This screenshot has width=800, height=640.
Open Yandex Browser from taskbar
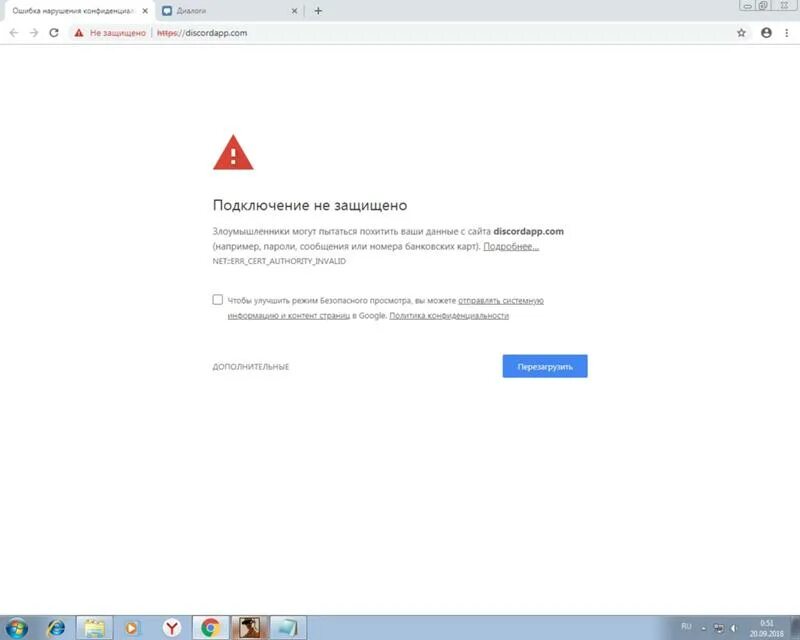pos(172,628)
